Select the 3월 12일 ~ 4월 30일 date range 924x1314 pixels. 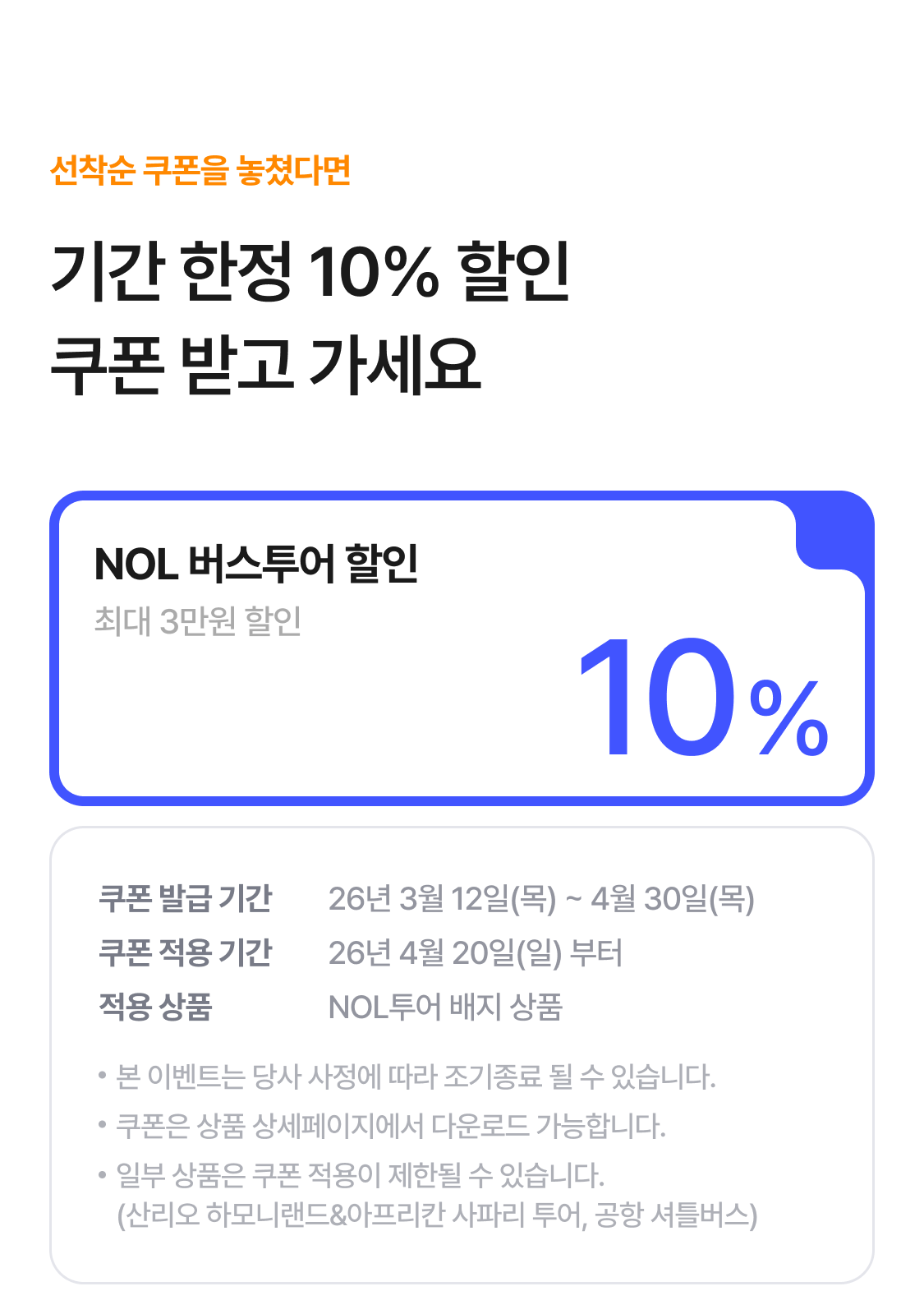click(x=540, y=899)
